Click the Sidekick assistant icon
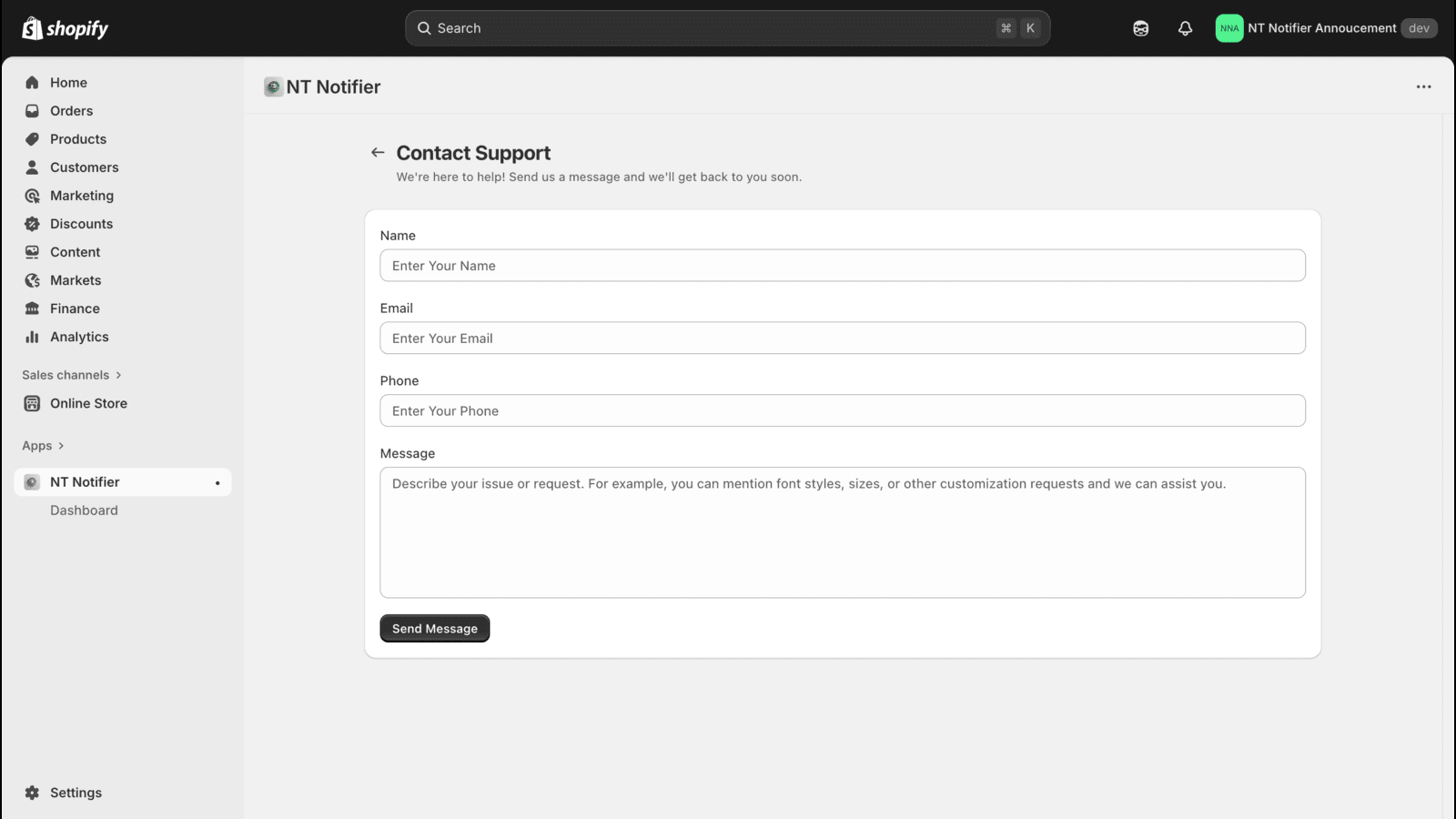Screen dimensions: 1456x819 pos(1140,28)
